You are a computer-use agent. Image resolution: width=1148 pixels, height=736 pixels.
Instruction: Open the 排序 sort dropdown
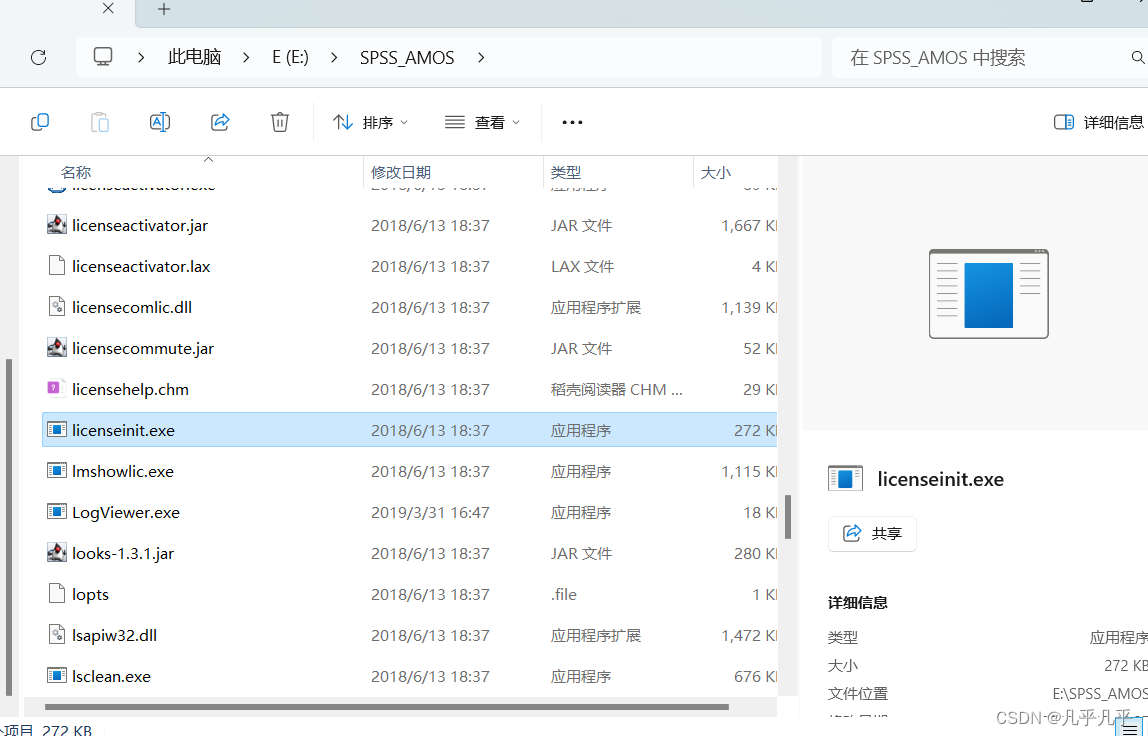click(x=370, y=121)
